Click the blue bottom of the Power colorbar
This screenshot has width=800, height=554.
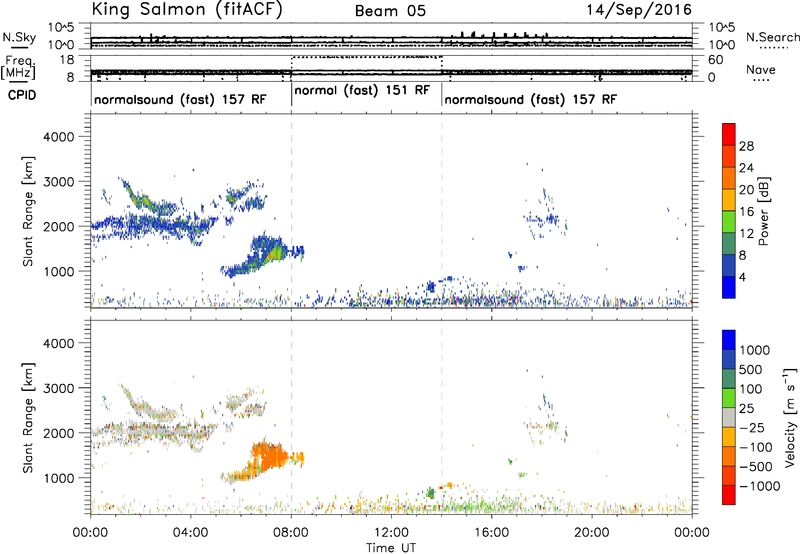pyautogui.click(x=729, y=287)
